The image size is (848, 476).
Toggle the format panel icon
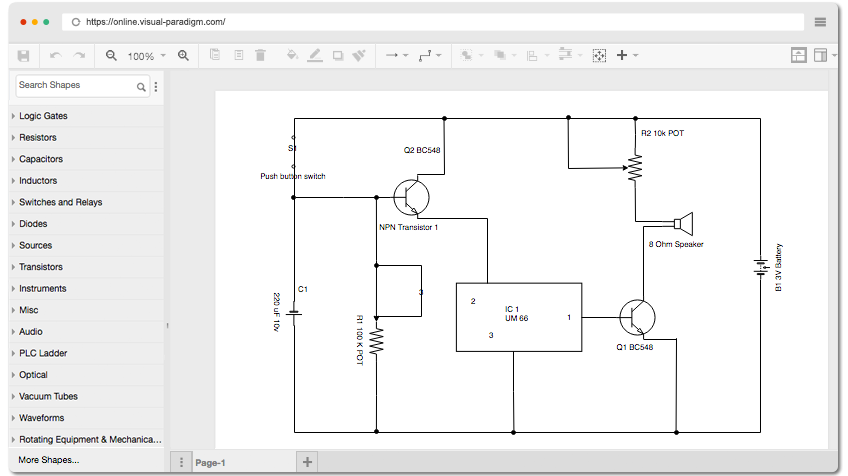820,55
